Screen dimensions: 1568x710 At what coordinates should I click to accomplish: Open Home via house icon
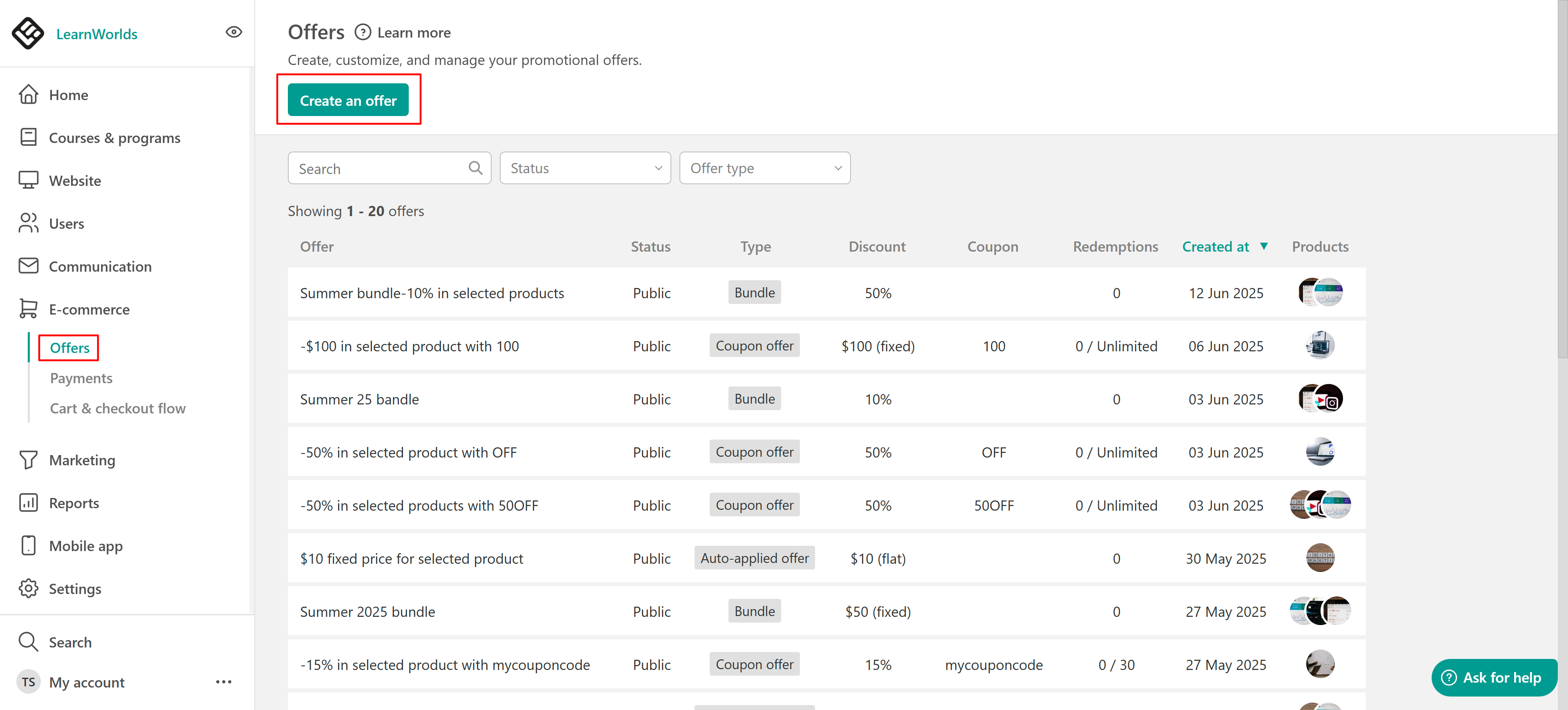coord(29,95)
